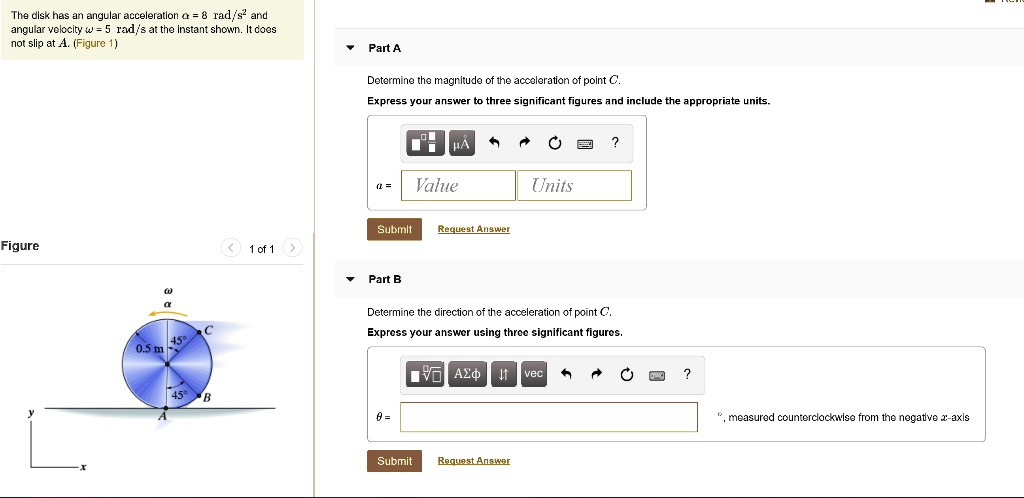The width and height of the screenshot is (1024, 498).
Task: Click the up-down arrows button in Part B
Action: pyautogui.click(x=504, y=375)
